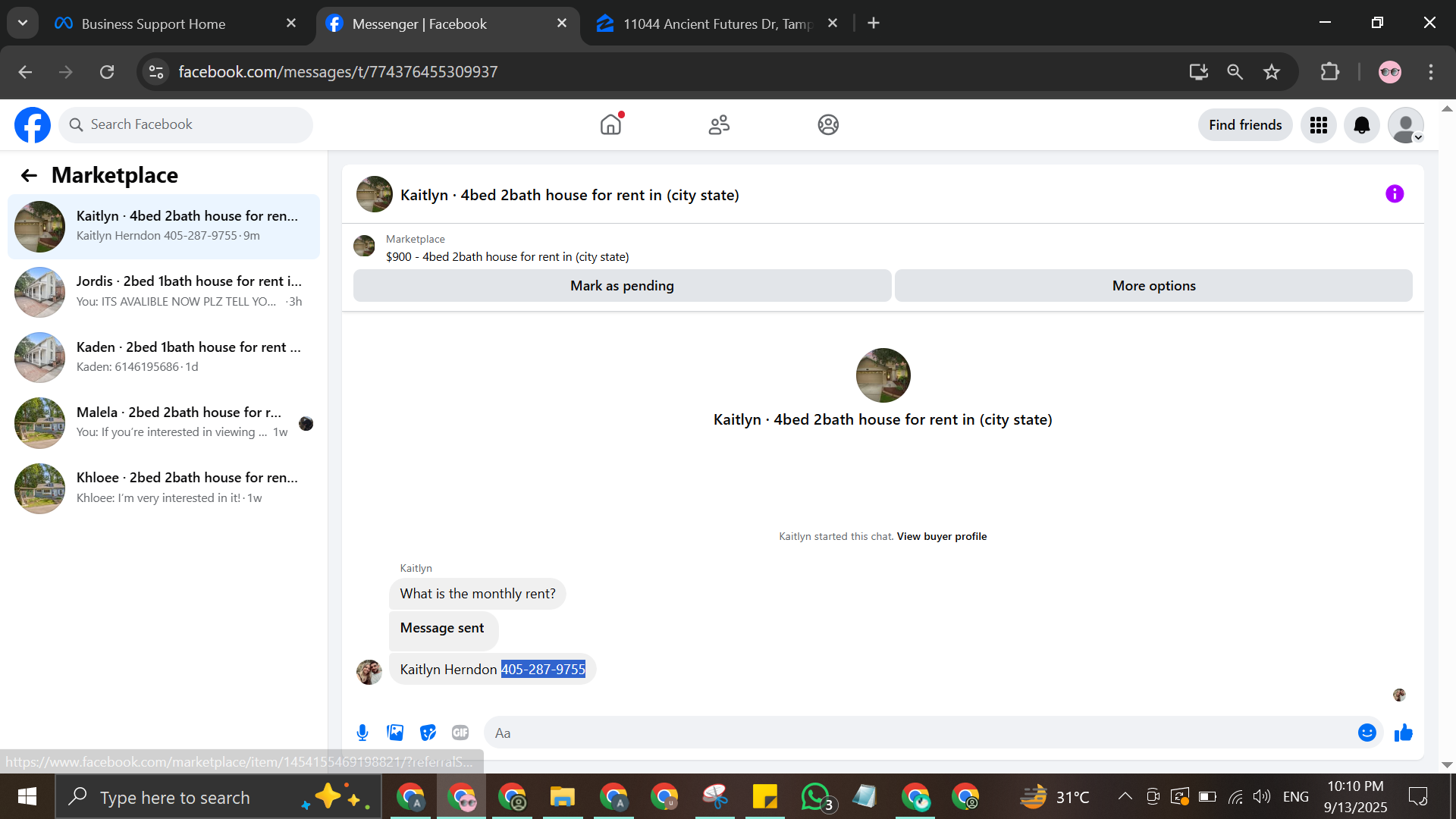
Task: Click the Windows taskbar search box
Action: [x=218, y=797]
